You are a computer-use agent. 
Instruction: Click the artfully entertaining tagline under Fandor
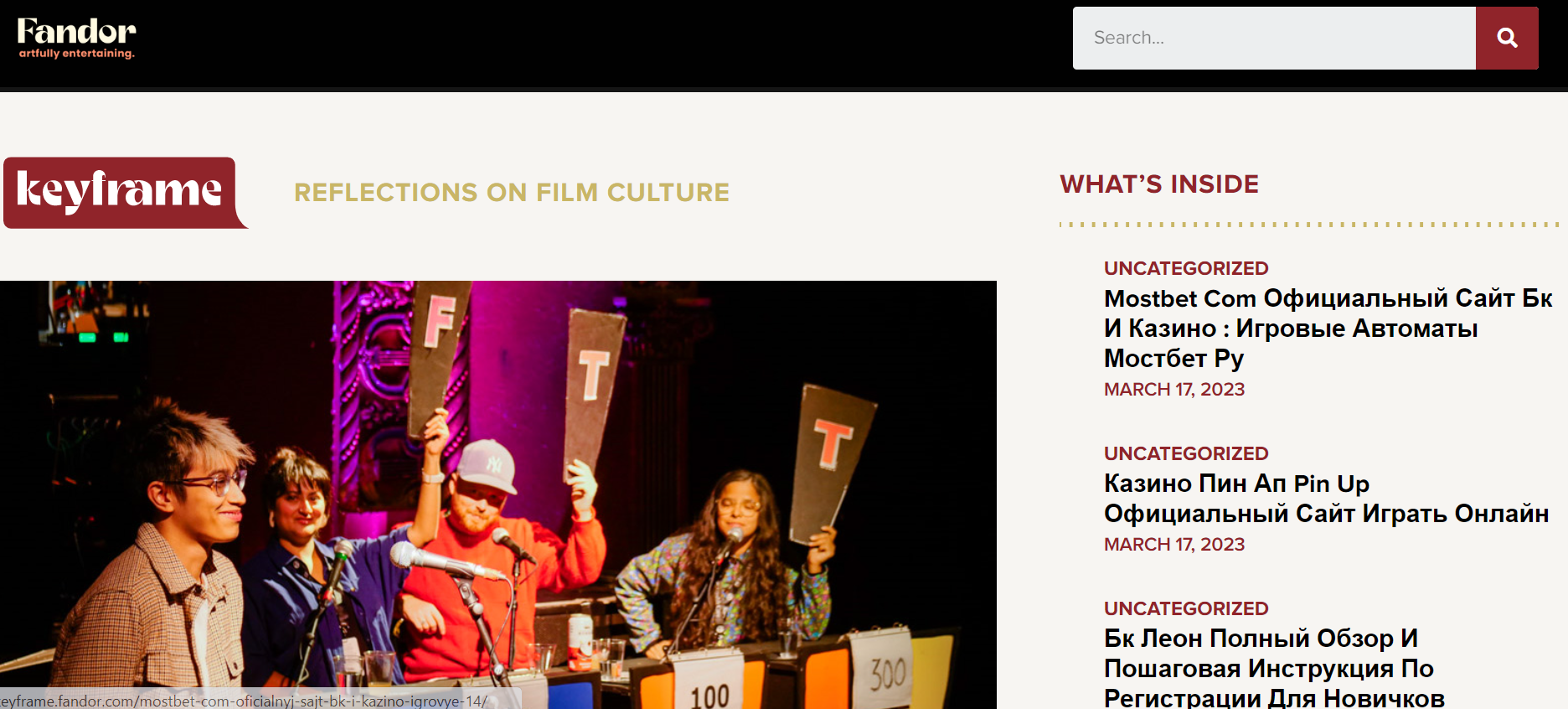click(x=76, y=54)
